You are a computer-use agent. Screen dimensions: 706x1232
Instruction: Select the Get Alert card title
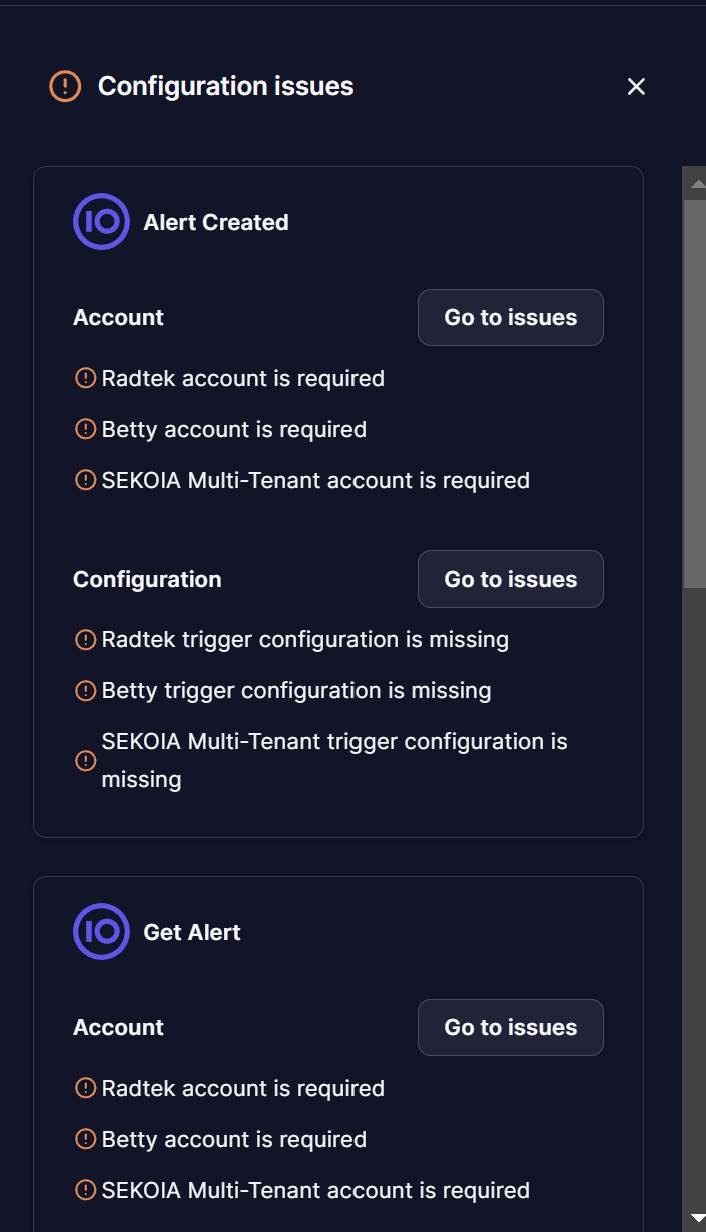point(192,932)
